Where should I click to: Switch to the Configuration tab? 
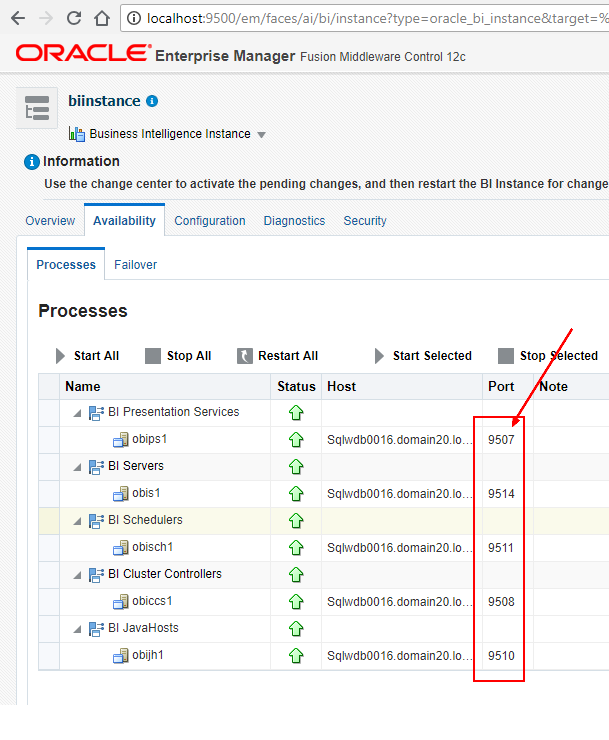pos(209,221)
